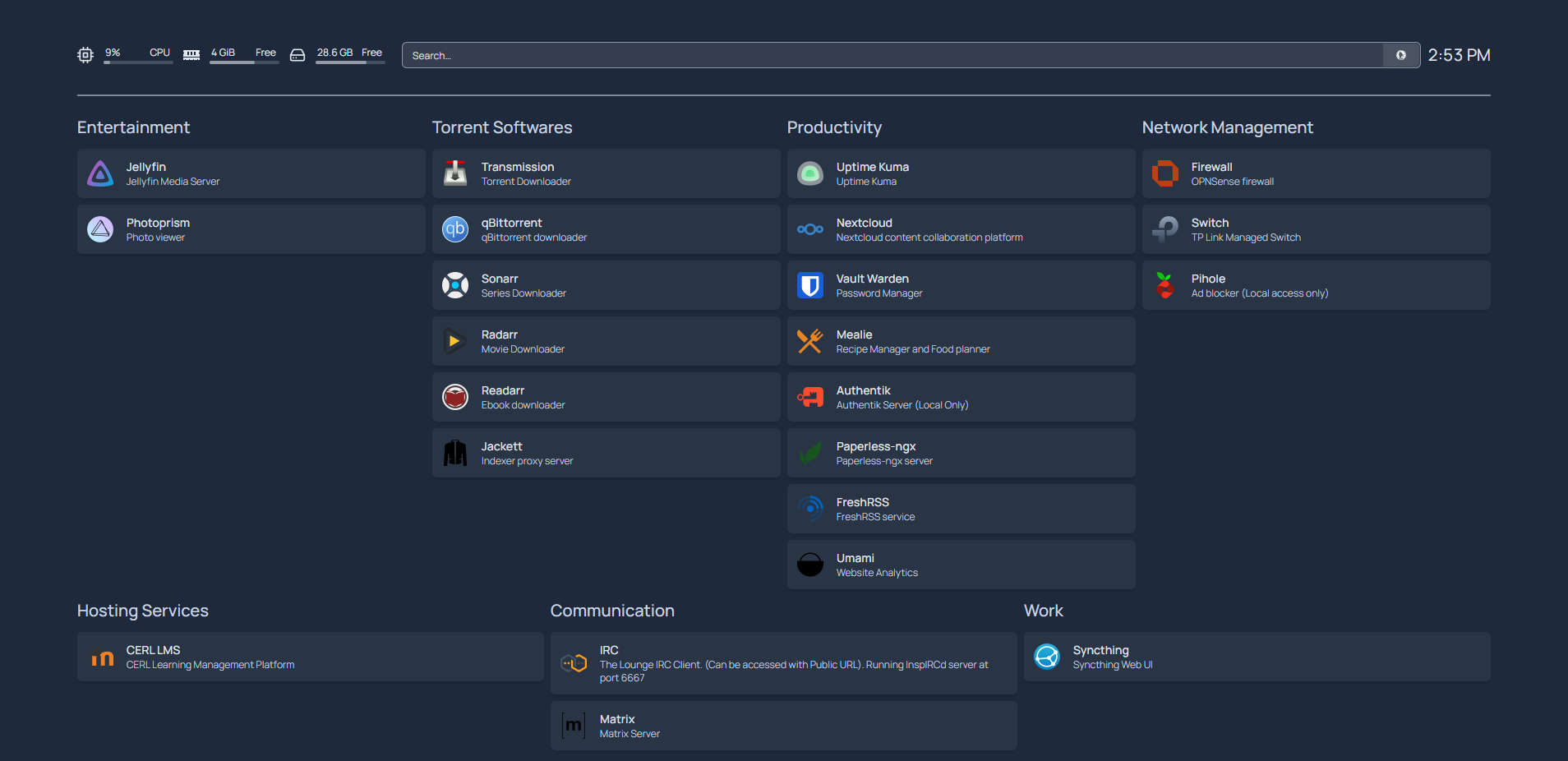Click 'FreshRSS service' description text
The width and height of the screenshot is (1568, 761).
[875, 517]
